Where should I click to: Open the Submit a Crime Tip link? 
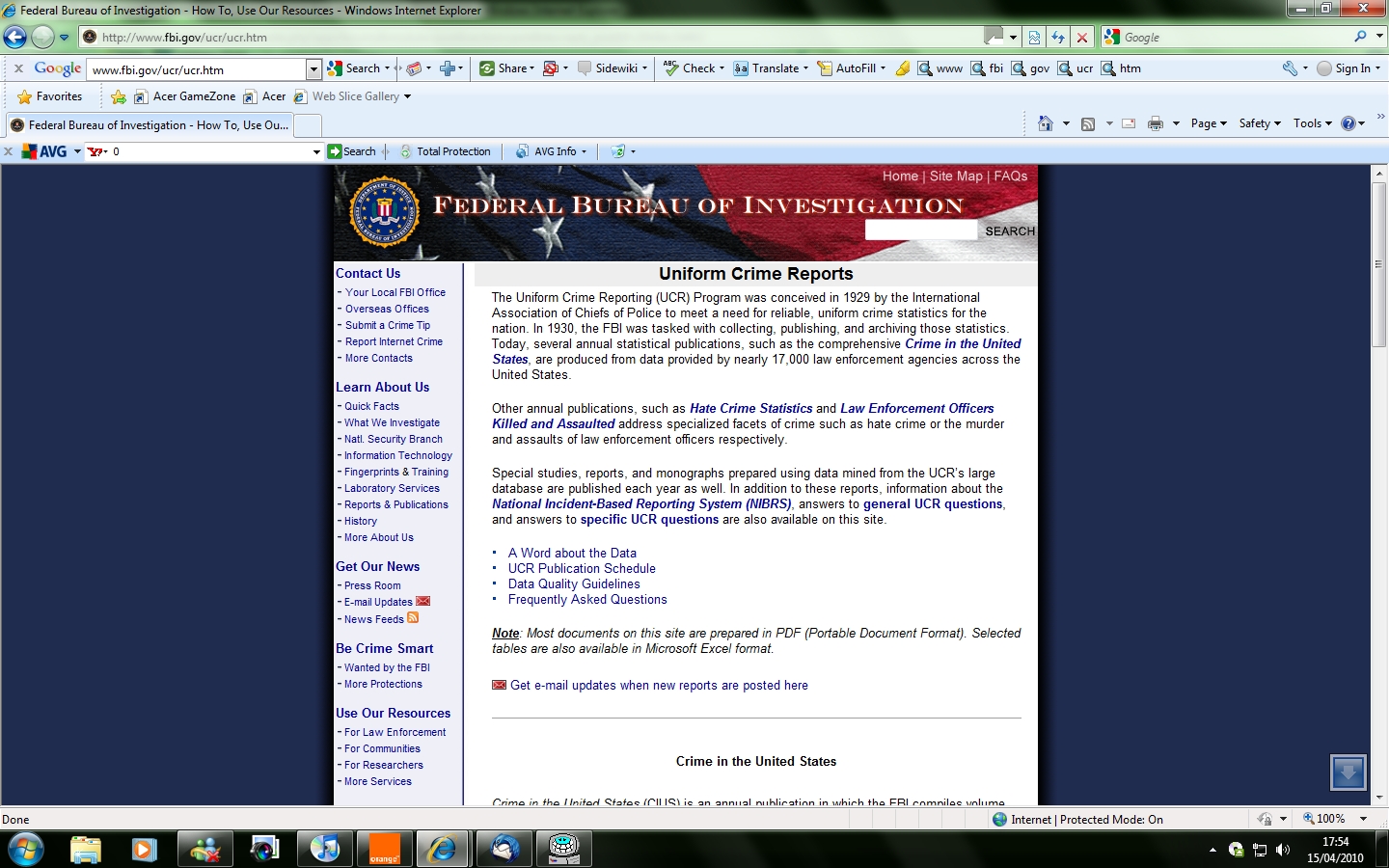pyautogui.click(x=388, y=326)
